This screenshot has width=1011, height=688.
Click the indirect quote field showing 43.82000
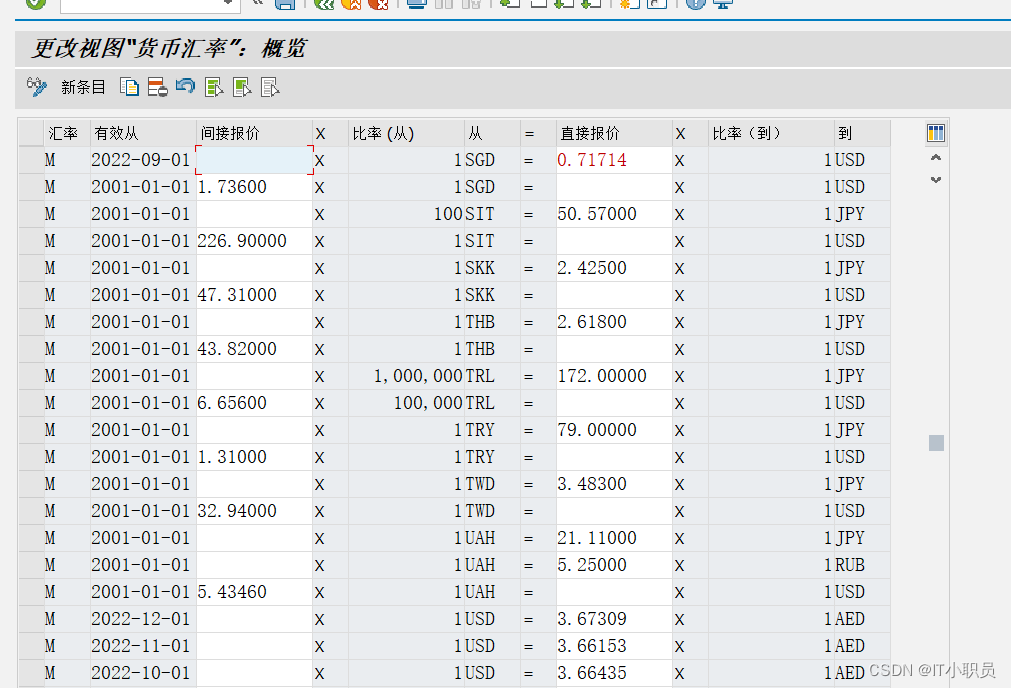pyautogui.click(x=254, y=349)
